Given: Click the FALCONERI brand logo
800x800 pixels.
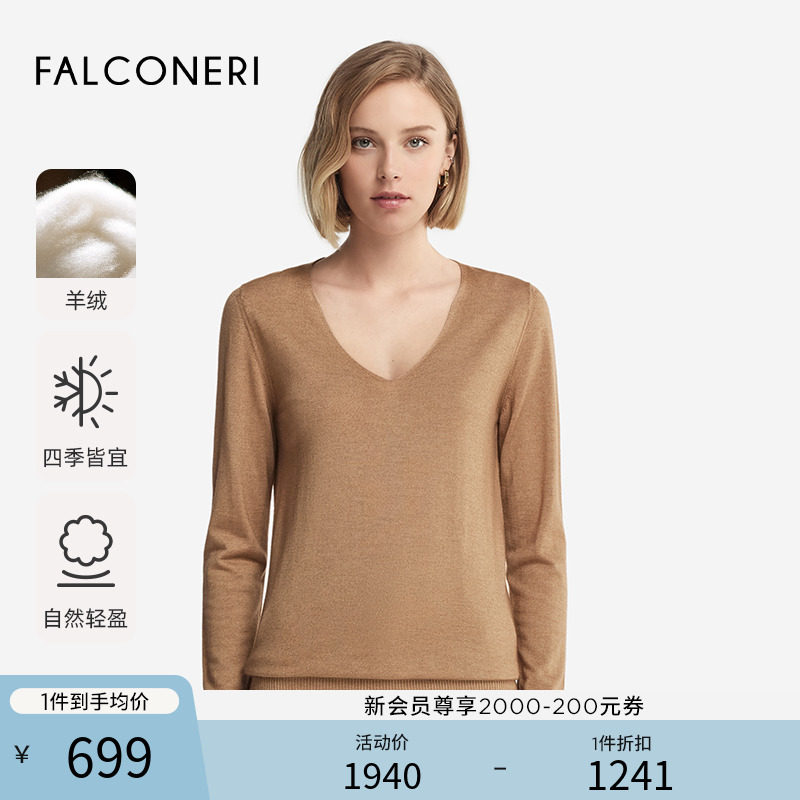Looking at the screenshot, I should point(147,71).
